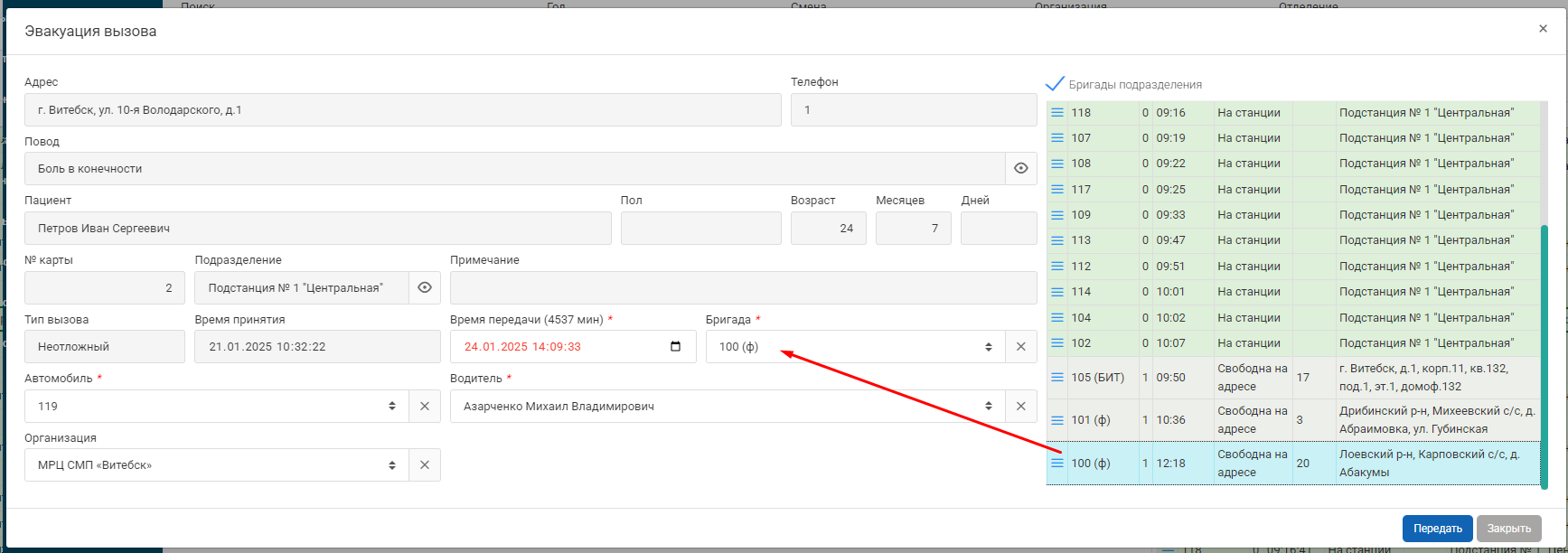
Task: Click the hamburger icon for brigade 114
Action: click(x=1056, y=292)
